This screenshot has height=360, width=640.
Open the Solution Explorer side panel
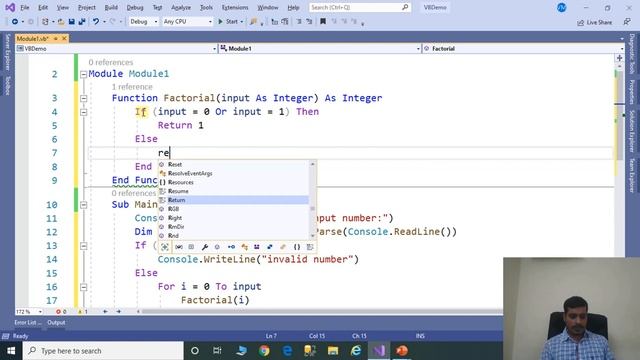point(631,131)
